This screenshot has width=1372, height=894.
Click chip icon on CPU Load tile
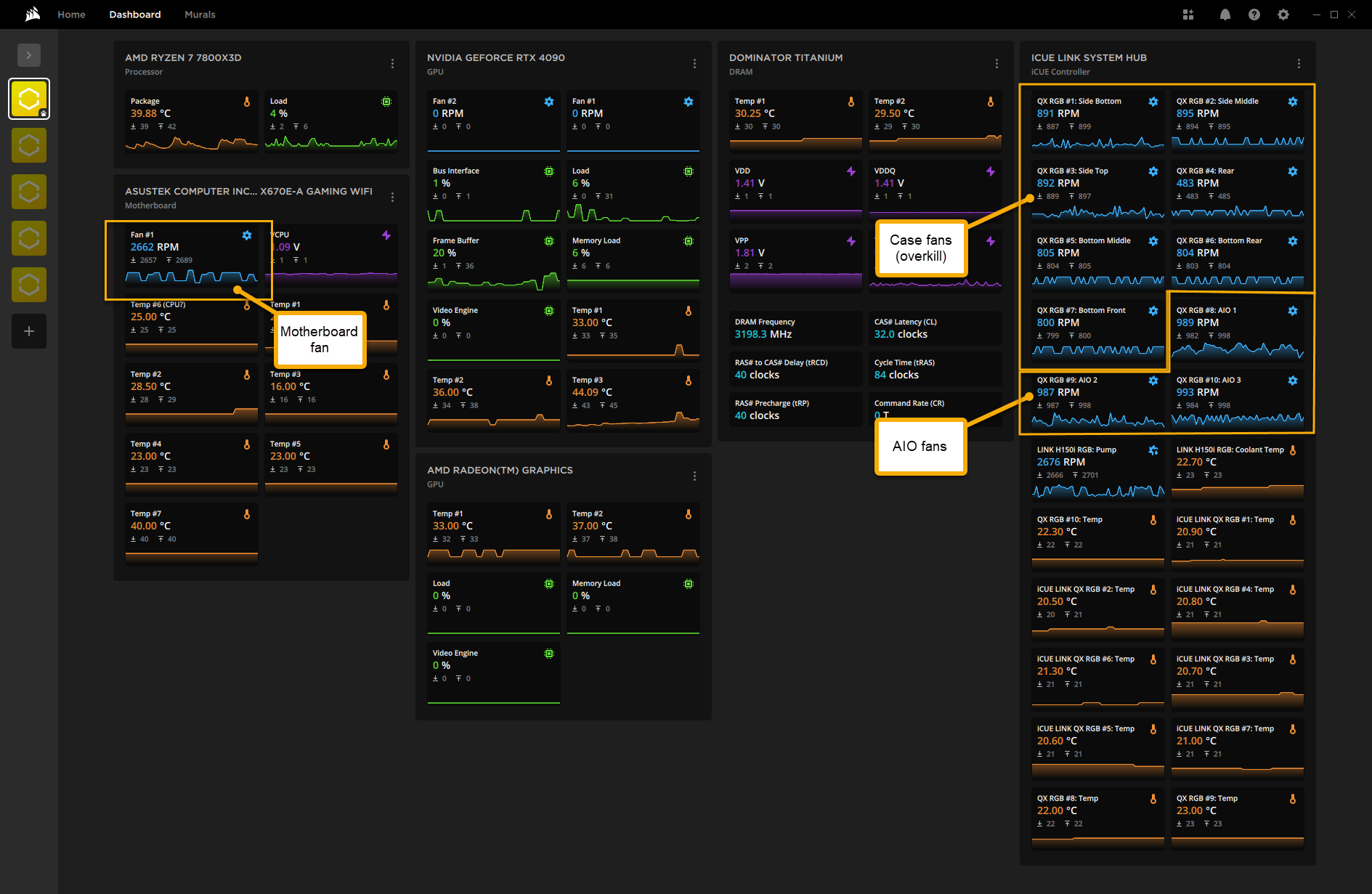(386, 102)
